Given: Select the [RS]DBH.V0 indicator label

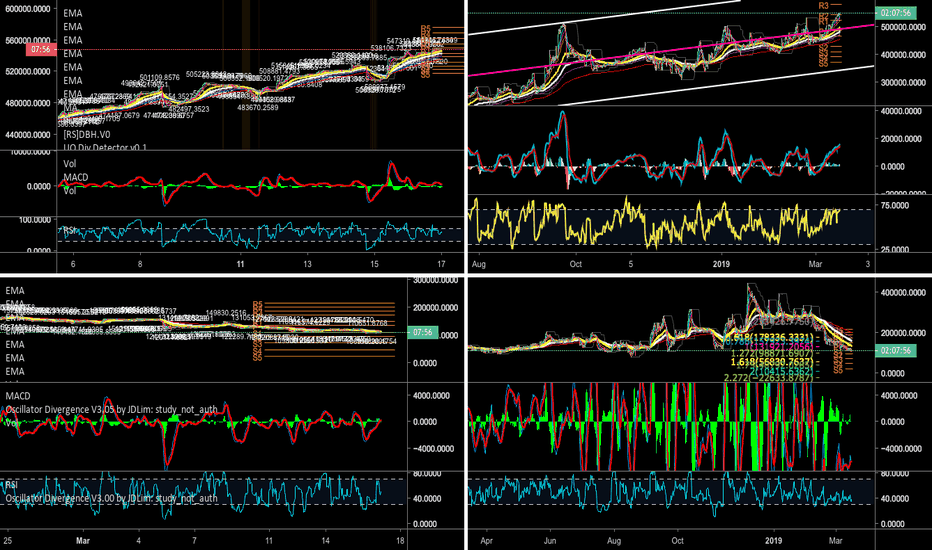Looking at the screenshot, I should 86,135.
